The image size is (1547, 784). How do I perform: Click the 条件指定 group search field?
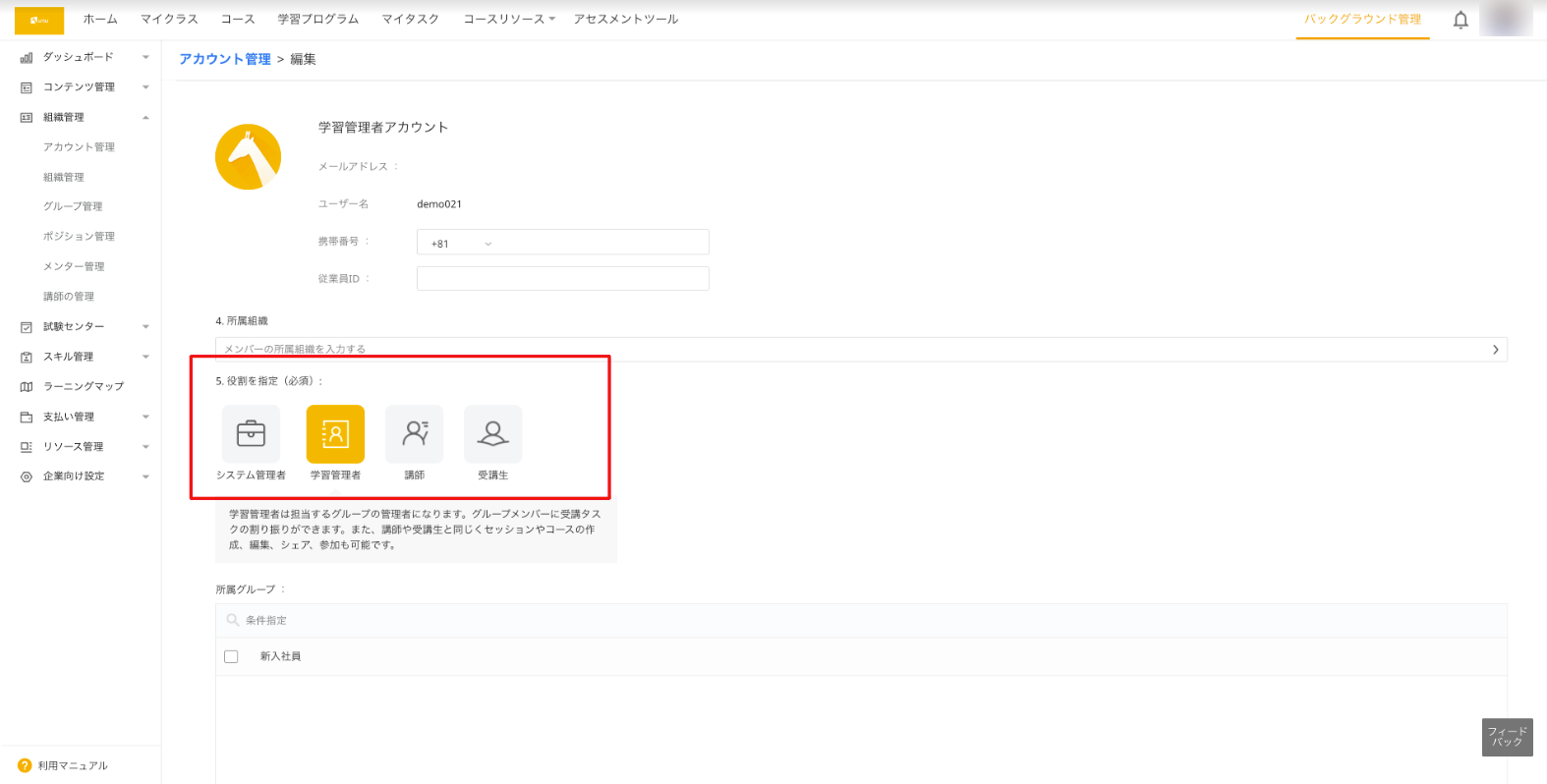(861, 621)
